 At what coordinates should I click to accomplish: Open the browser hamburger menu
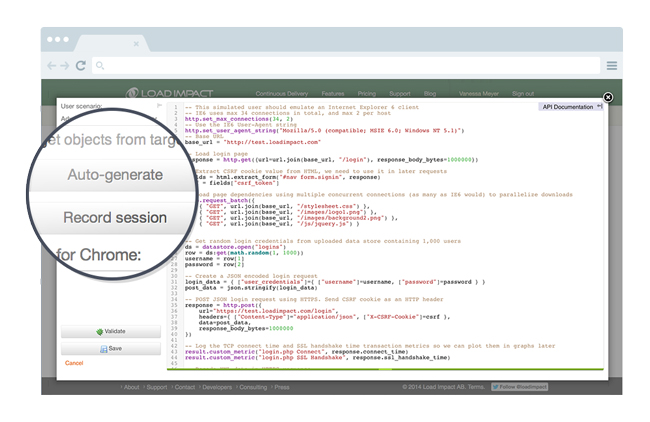(612, 65)
